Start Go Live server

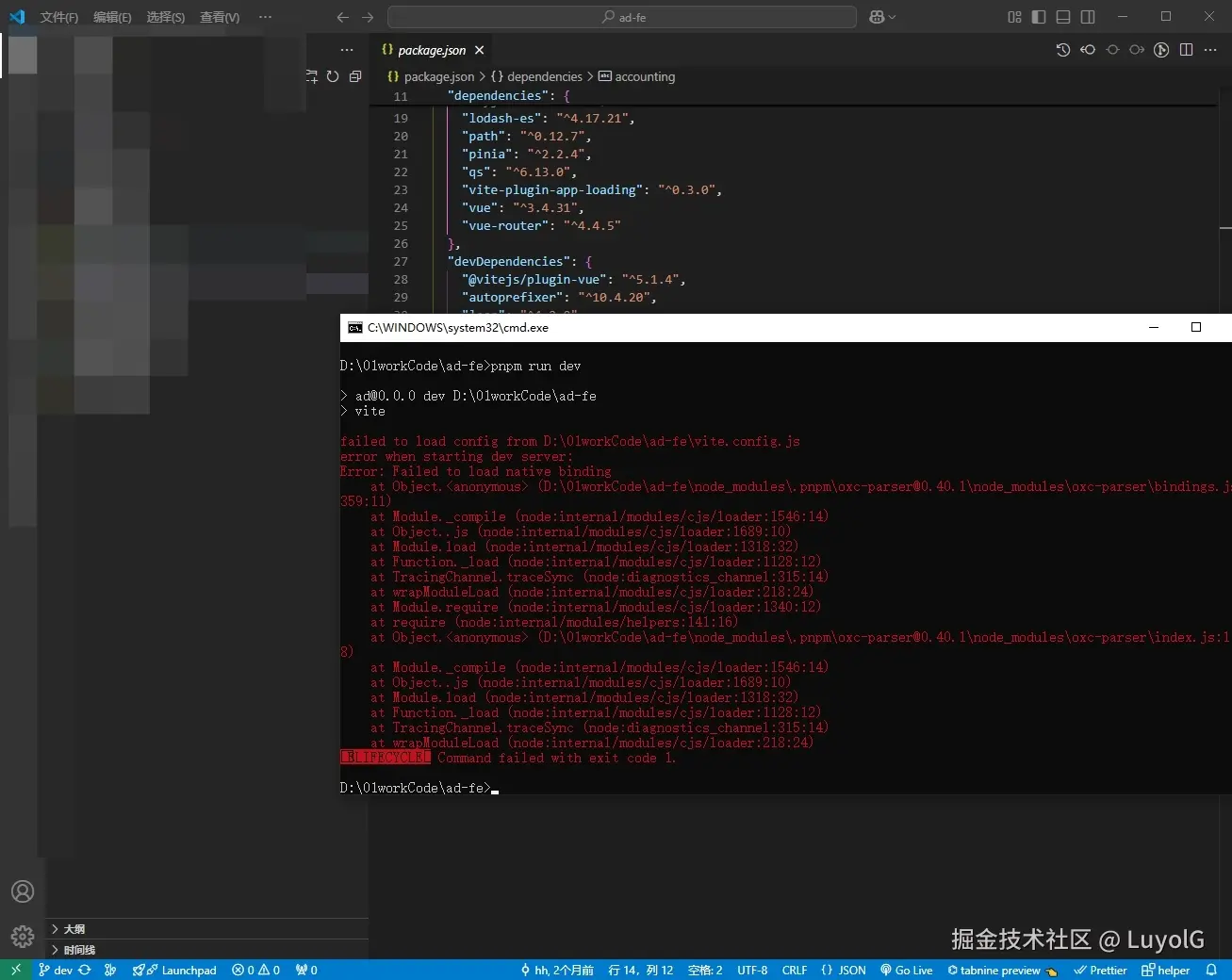(907, 970)
